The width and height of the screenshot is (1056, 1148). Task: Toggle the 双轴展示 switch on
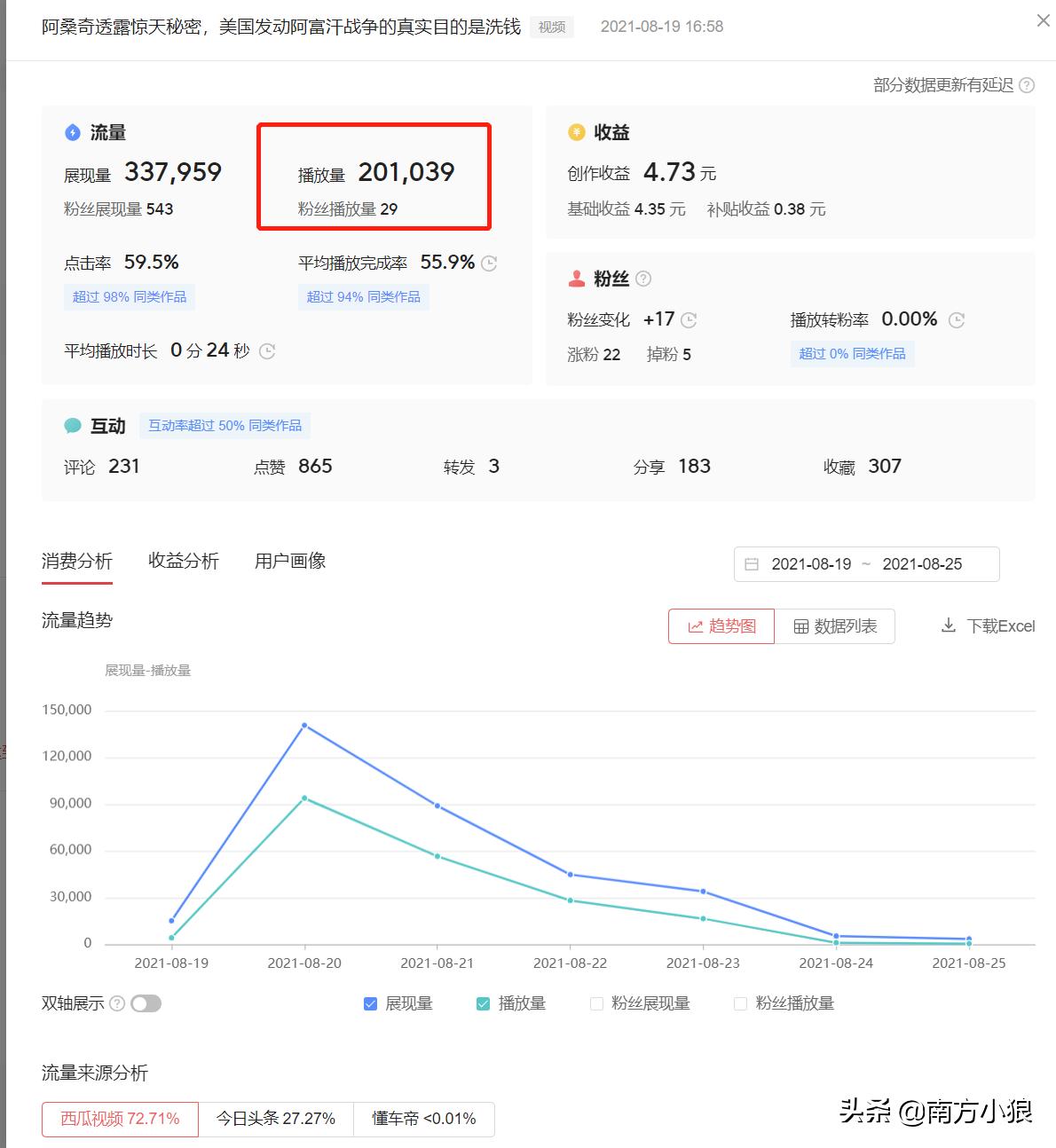point(146,1003)
